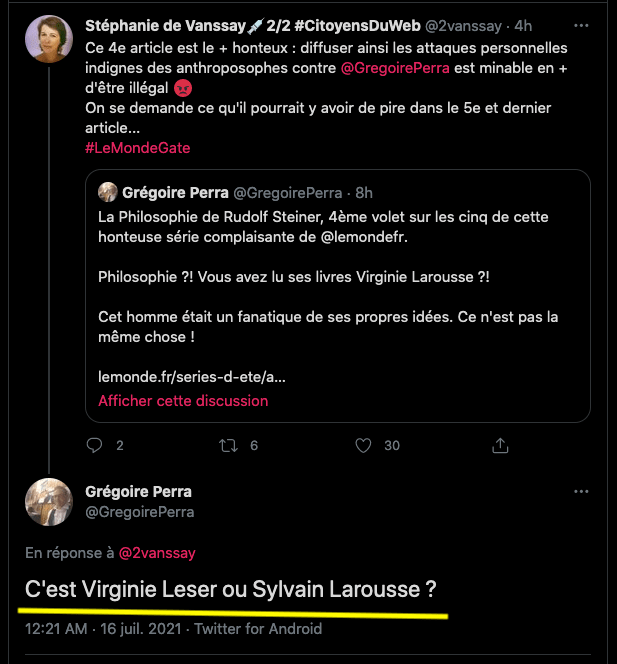Viewport: 617px width, 664px height.
Task: Open Stéphanie de Vanssay's profile picture
Action: [48, 40]
